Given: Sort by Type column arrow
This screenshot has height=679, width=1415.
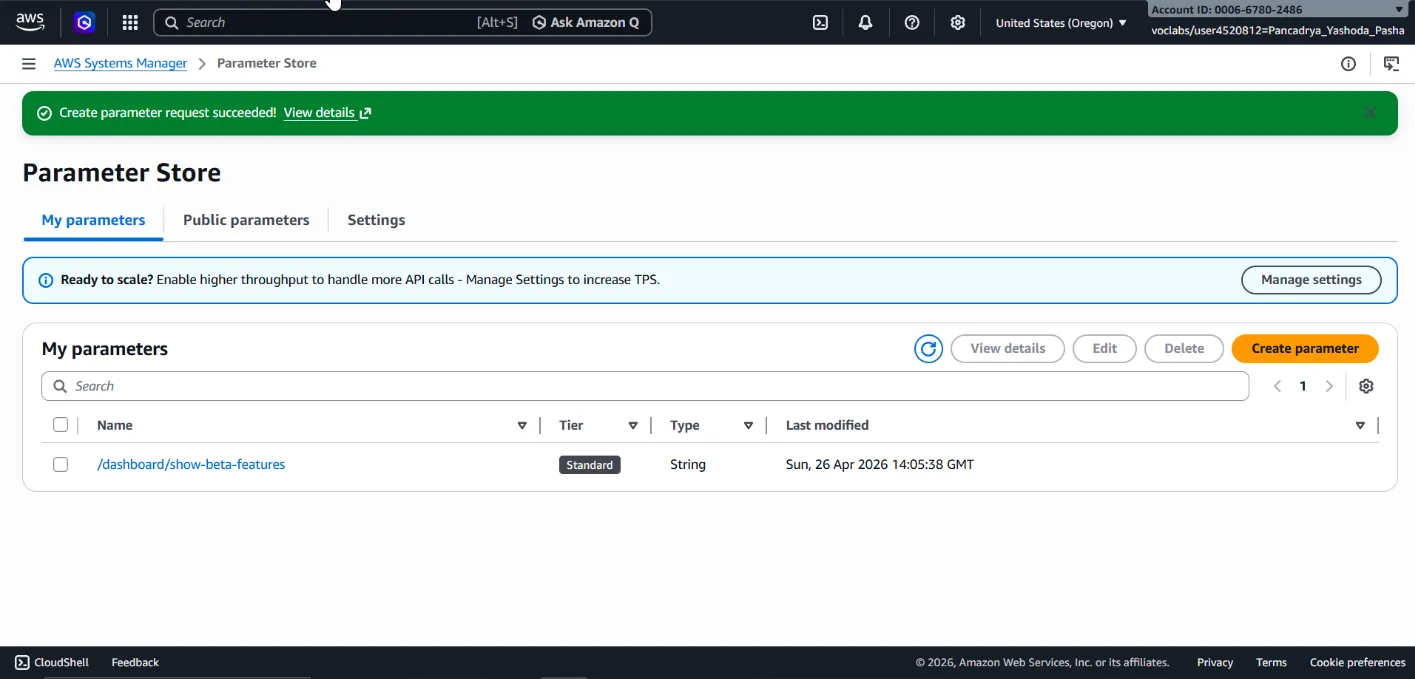Looking at the screenshot, I should tap(748, 426).
